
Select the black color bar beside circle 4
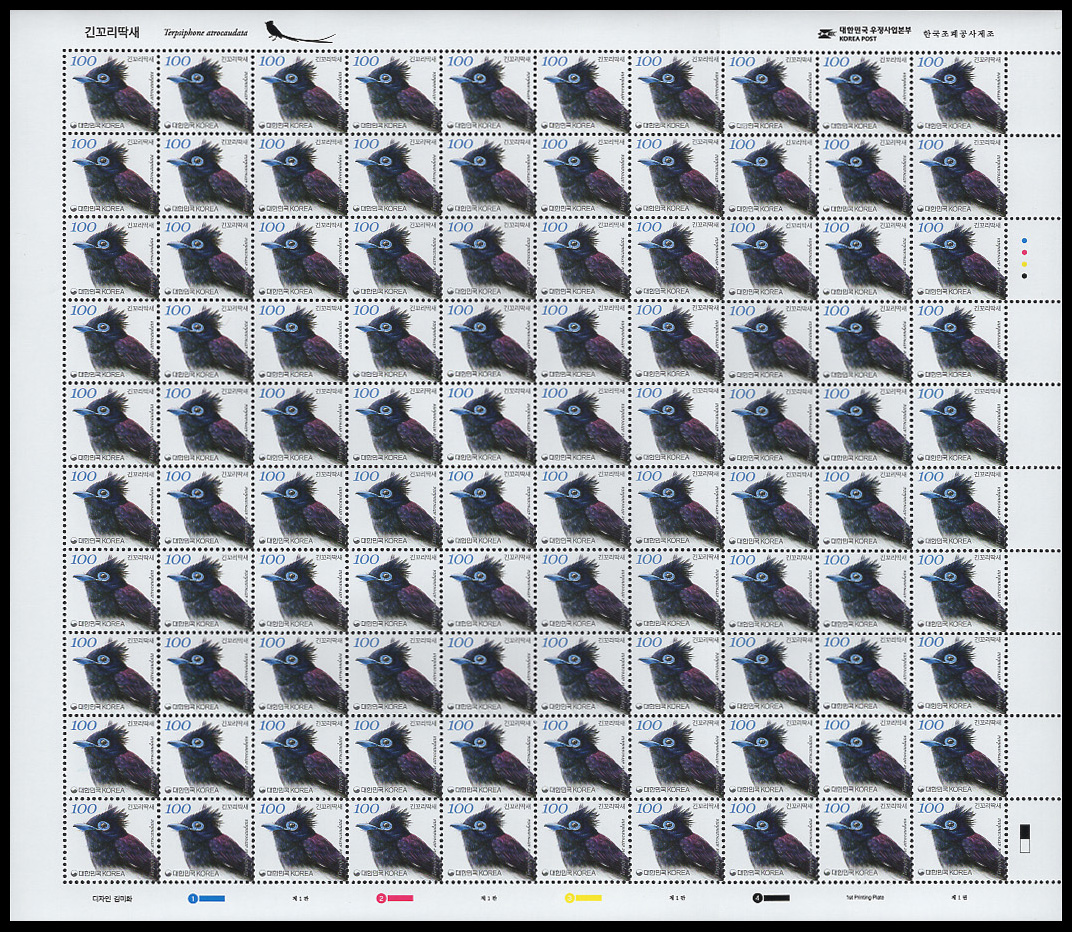click(776, 898)
